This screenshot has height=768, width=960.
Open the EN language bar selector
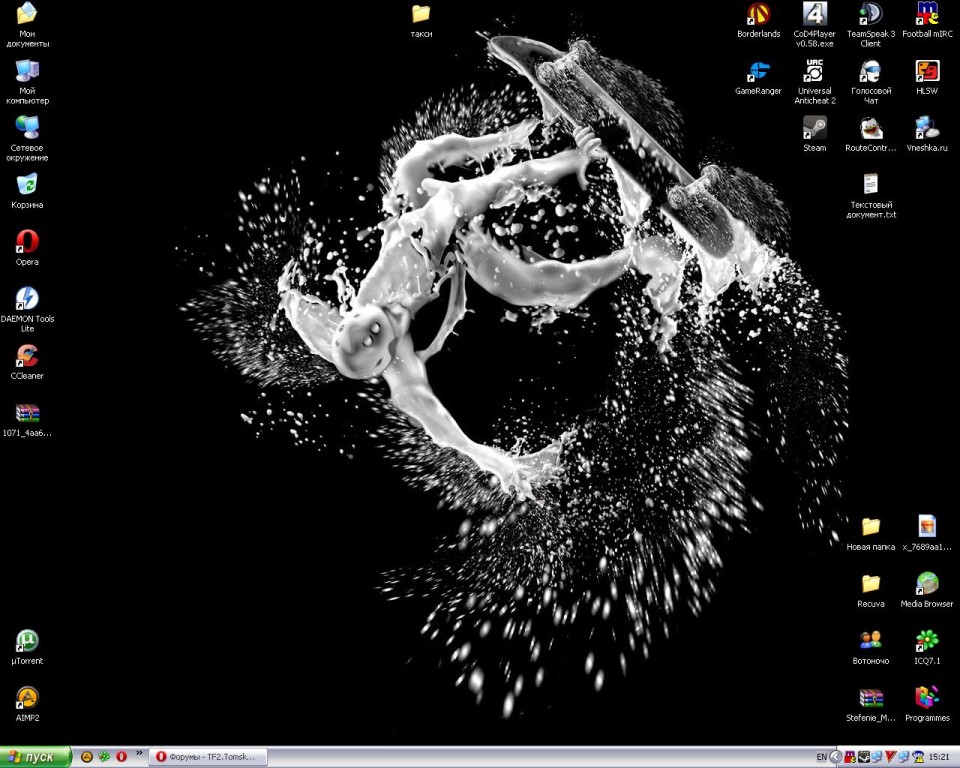(821, 757)
